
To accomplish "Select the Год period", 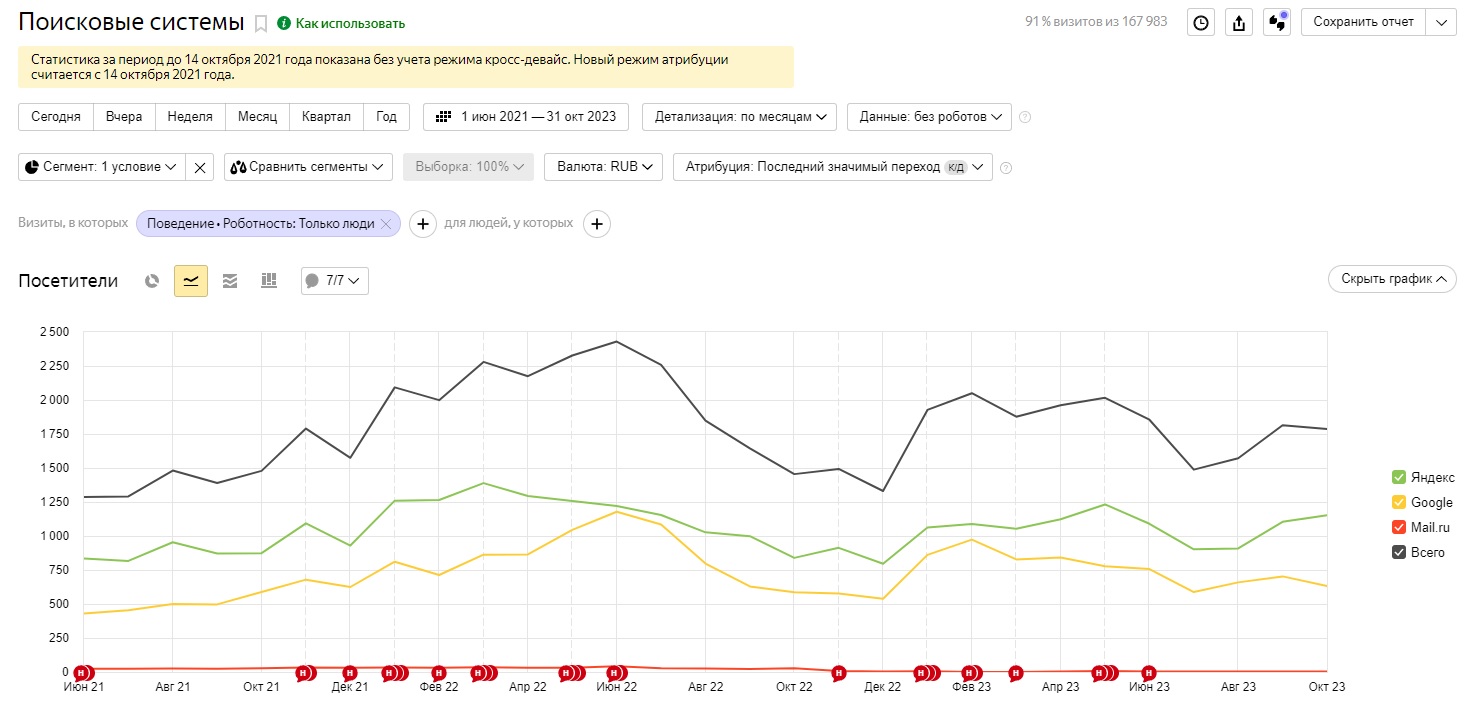I will pos(386,117).
